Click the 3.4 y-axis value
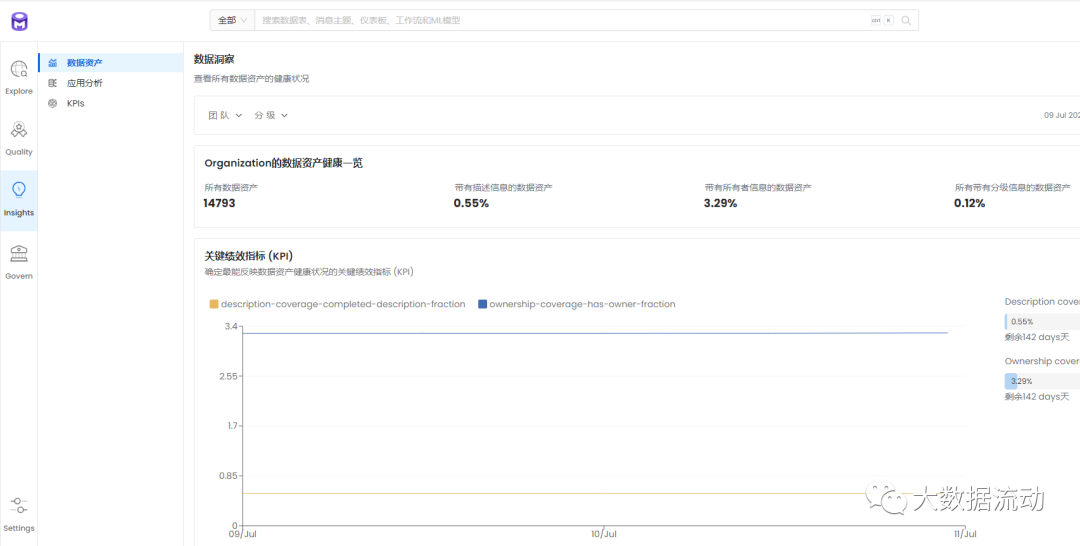 (231, 326)
